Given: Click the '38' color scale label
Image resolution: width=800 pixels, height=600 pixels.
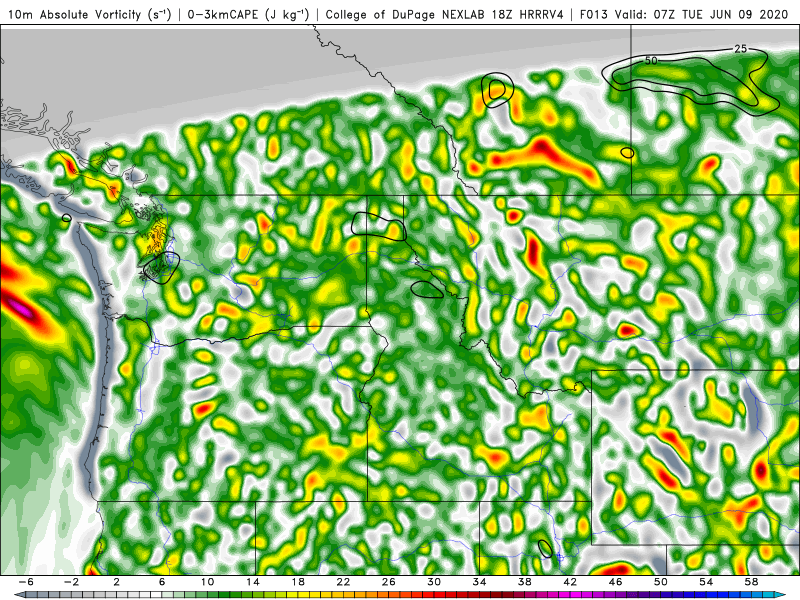Looking at the screenshot, I should click(524, 582).
